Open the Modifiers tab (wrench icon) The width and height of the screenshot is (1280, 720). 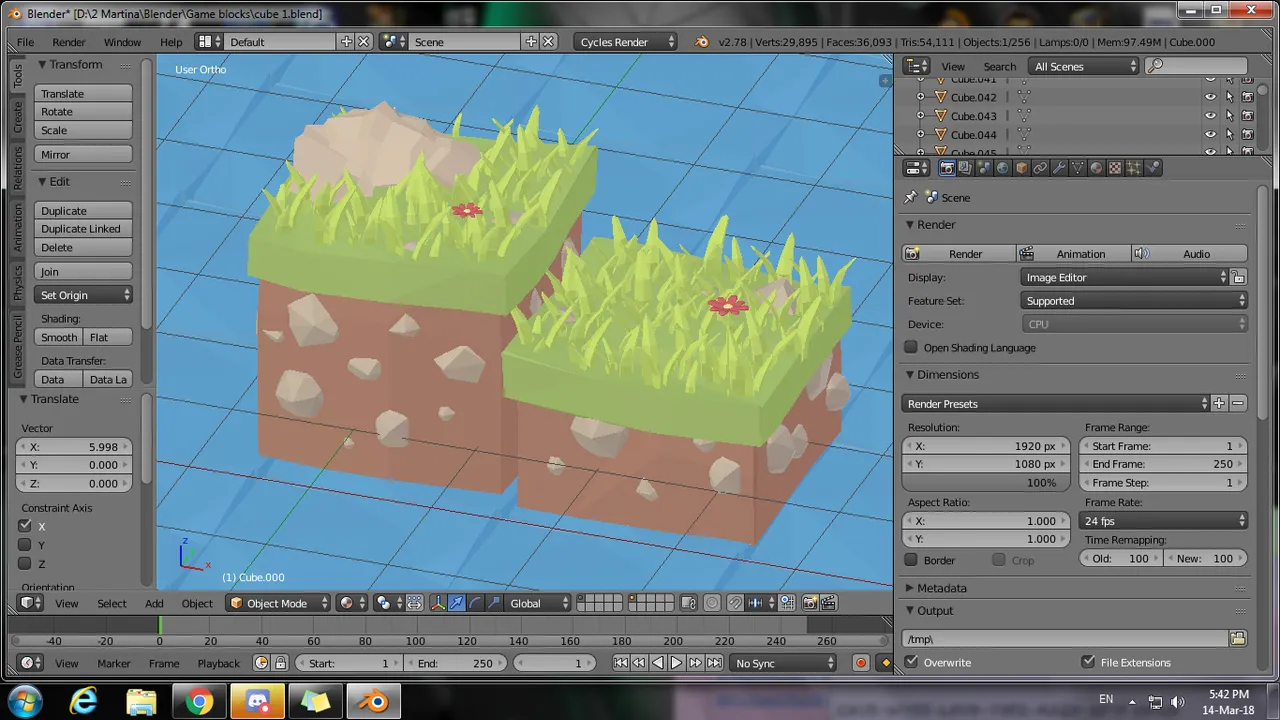coord(1060,168)
